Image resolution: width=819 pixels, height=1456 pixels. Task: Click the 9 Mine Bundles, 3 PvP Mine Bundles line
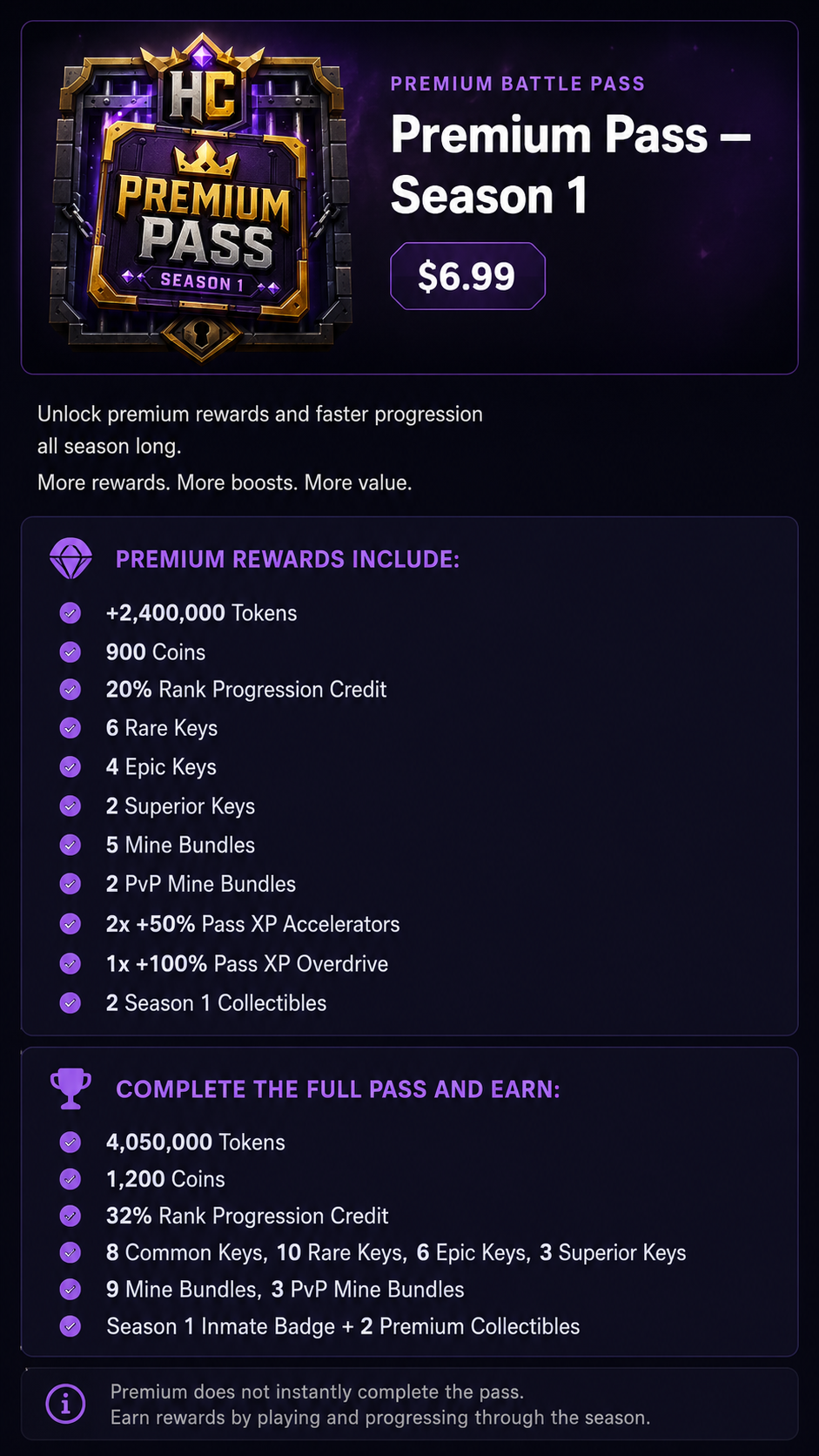285,1290
